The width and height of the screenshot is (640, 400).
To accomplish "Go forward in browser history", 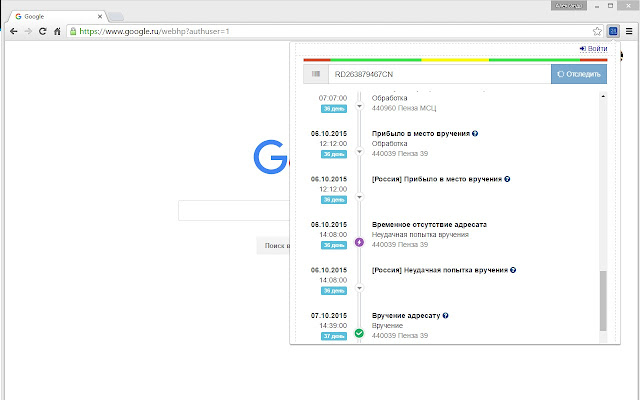I will tap(28, 31).
